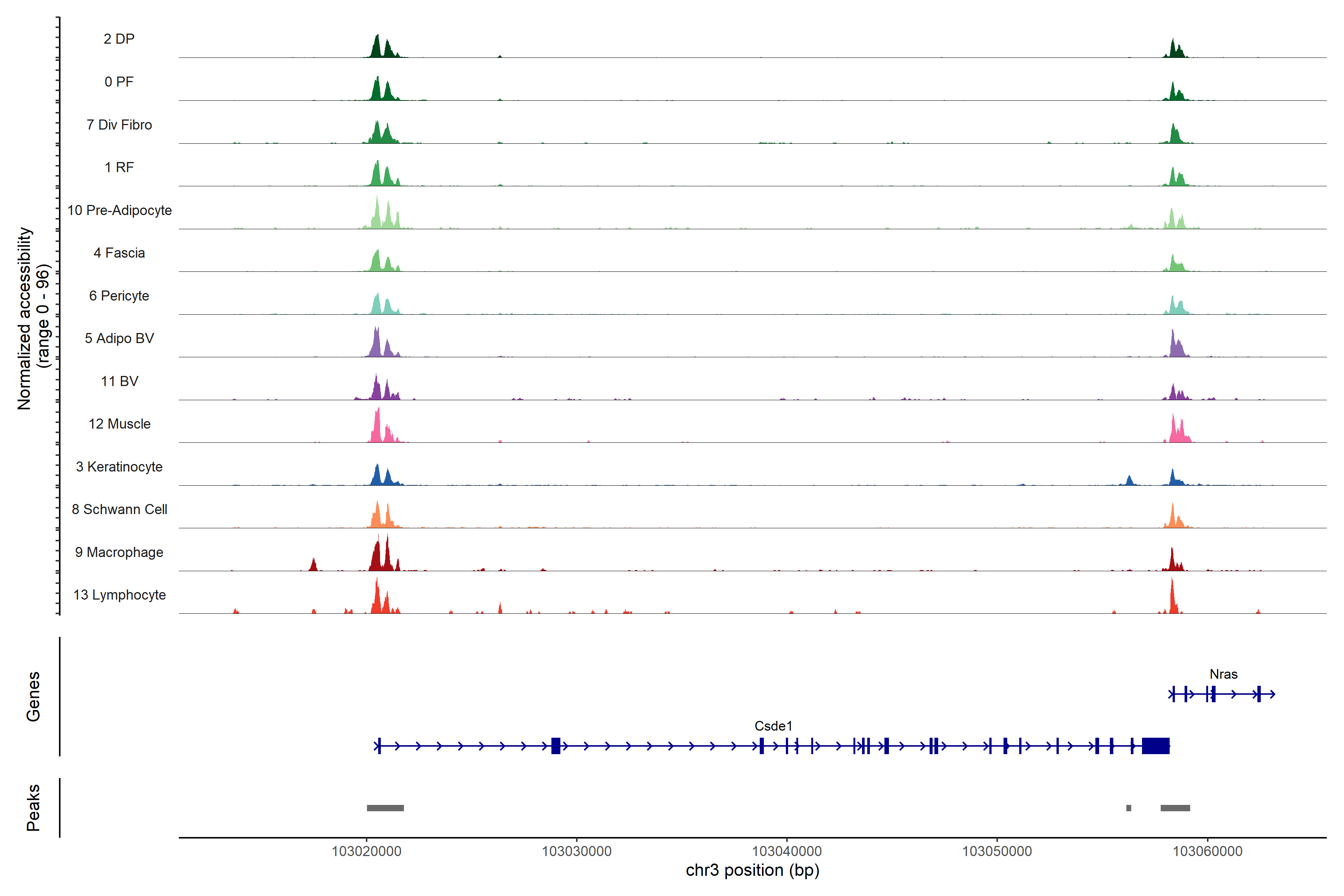Click the Genes panel label
Viewport: 1344px width, 896px height.
(x=33, y=696)
